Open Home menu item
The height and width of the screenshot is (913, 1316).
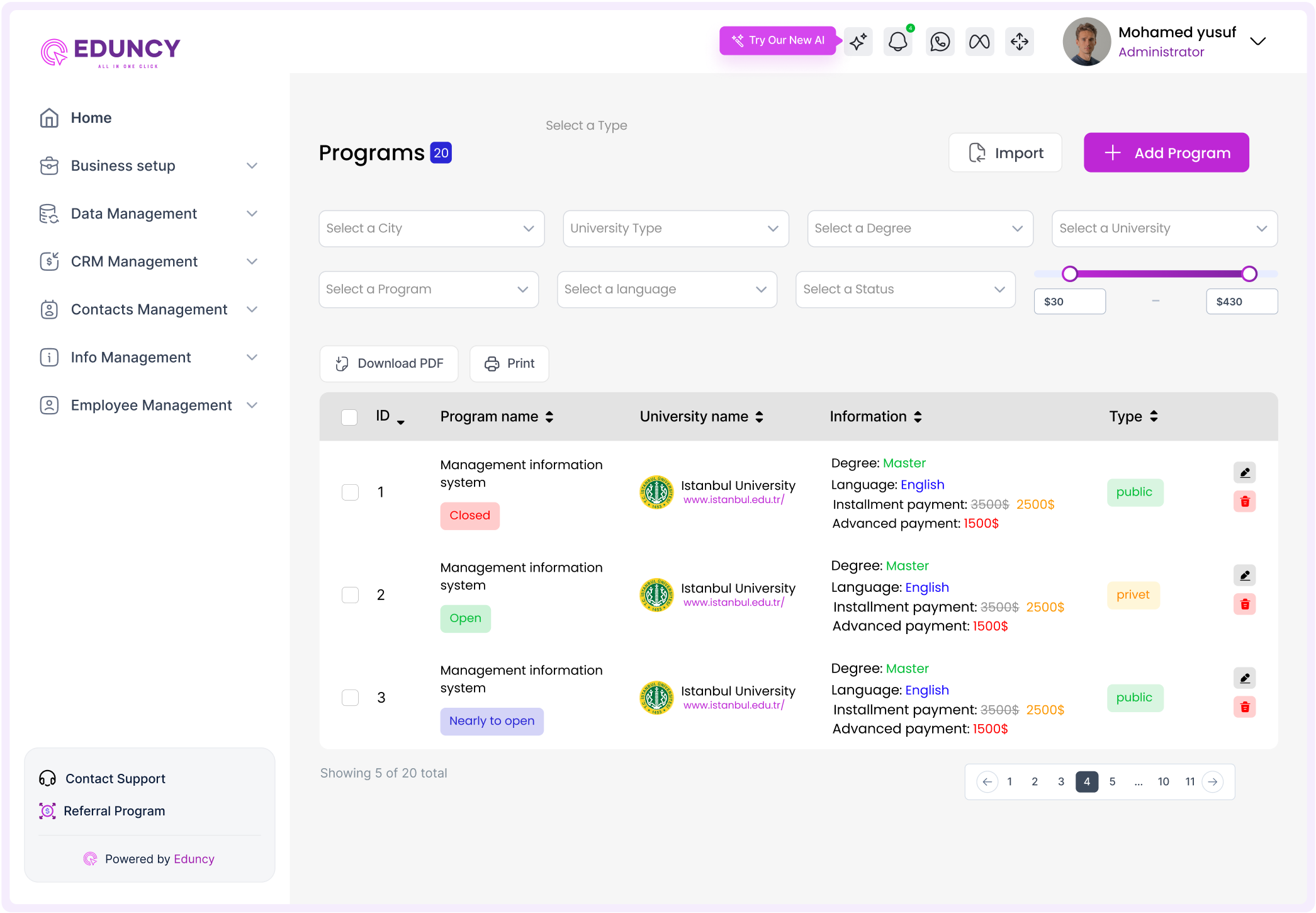click(91, 118)
